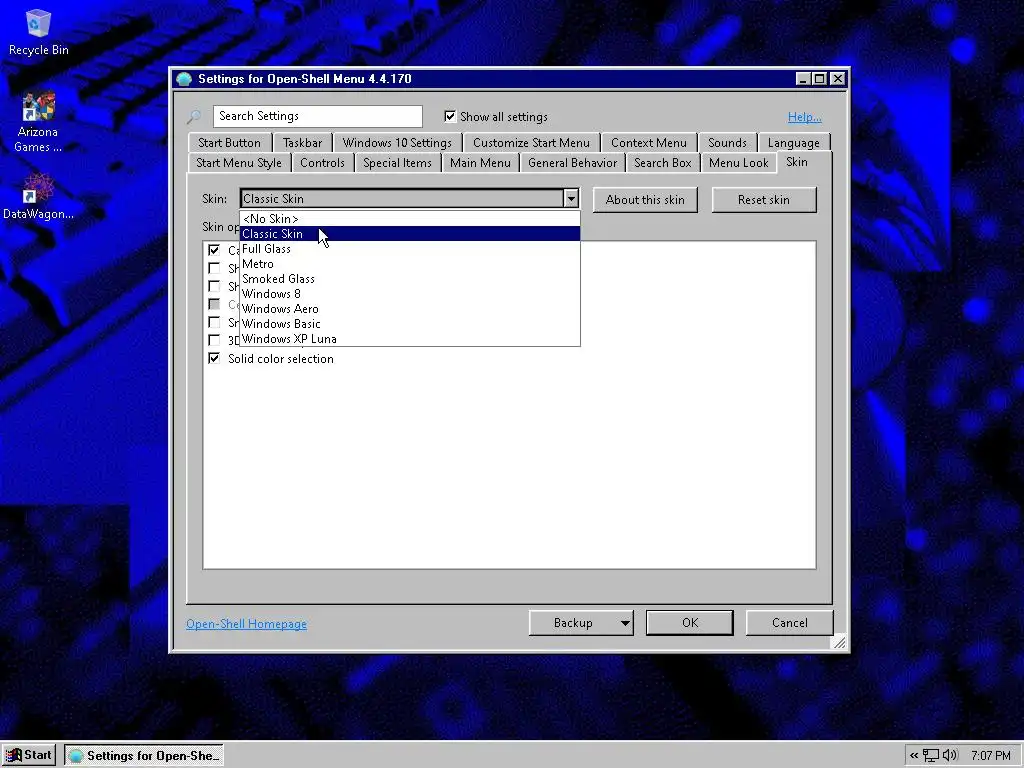Go to Customize Start Menu tab

pyautogui.click(x=531, y=142)
